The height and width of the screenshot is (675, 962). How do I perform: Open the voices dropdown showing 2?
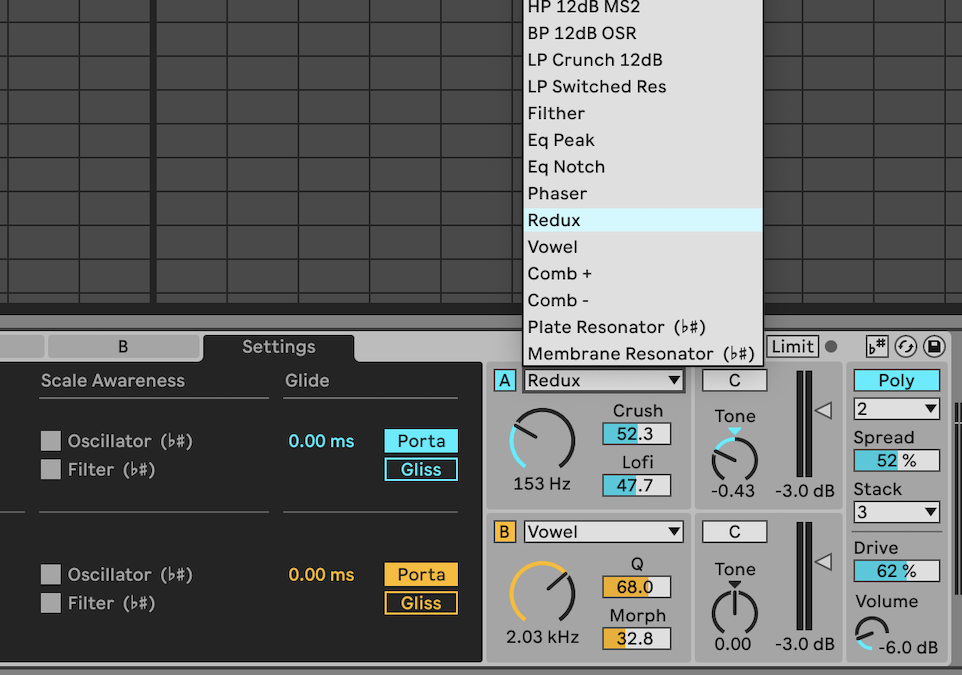pyautogui.click(x=896, y=408)
